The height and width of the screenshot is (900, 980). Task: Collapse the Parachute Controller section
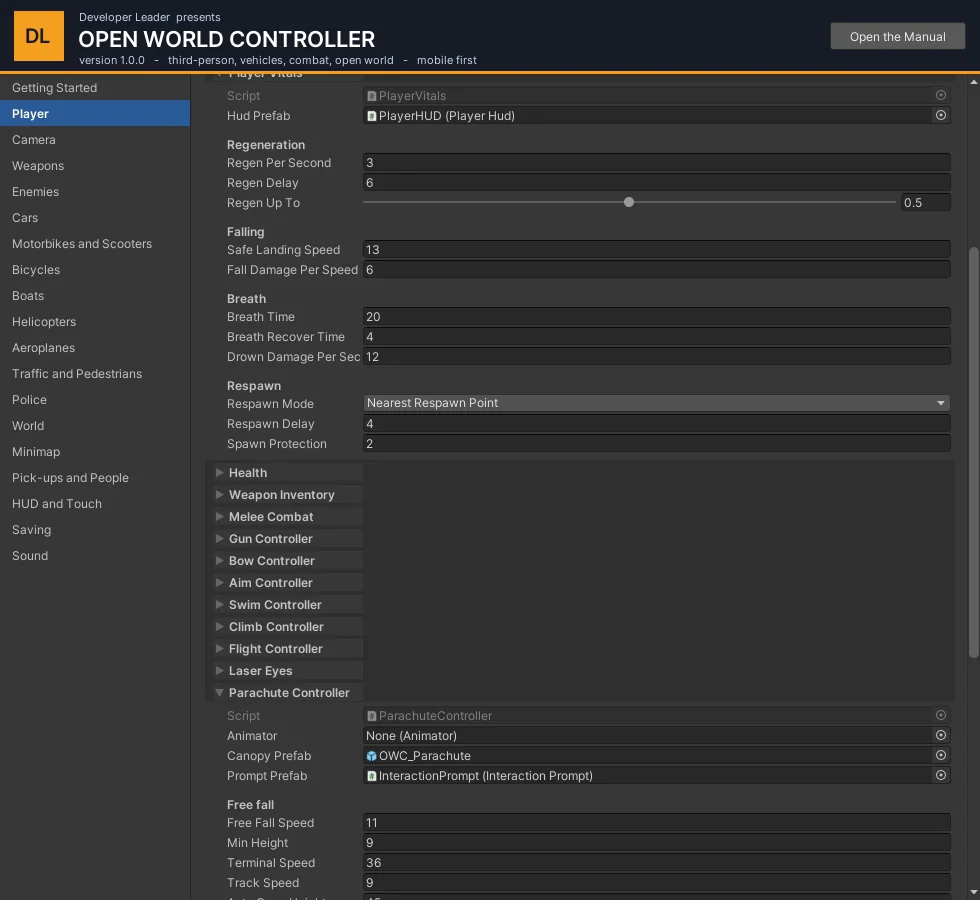219,692
